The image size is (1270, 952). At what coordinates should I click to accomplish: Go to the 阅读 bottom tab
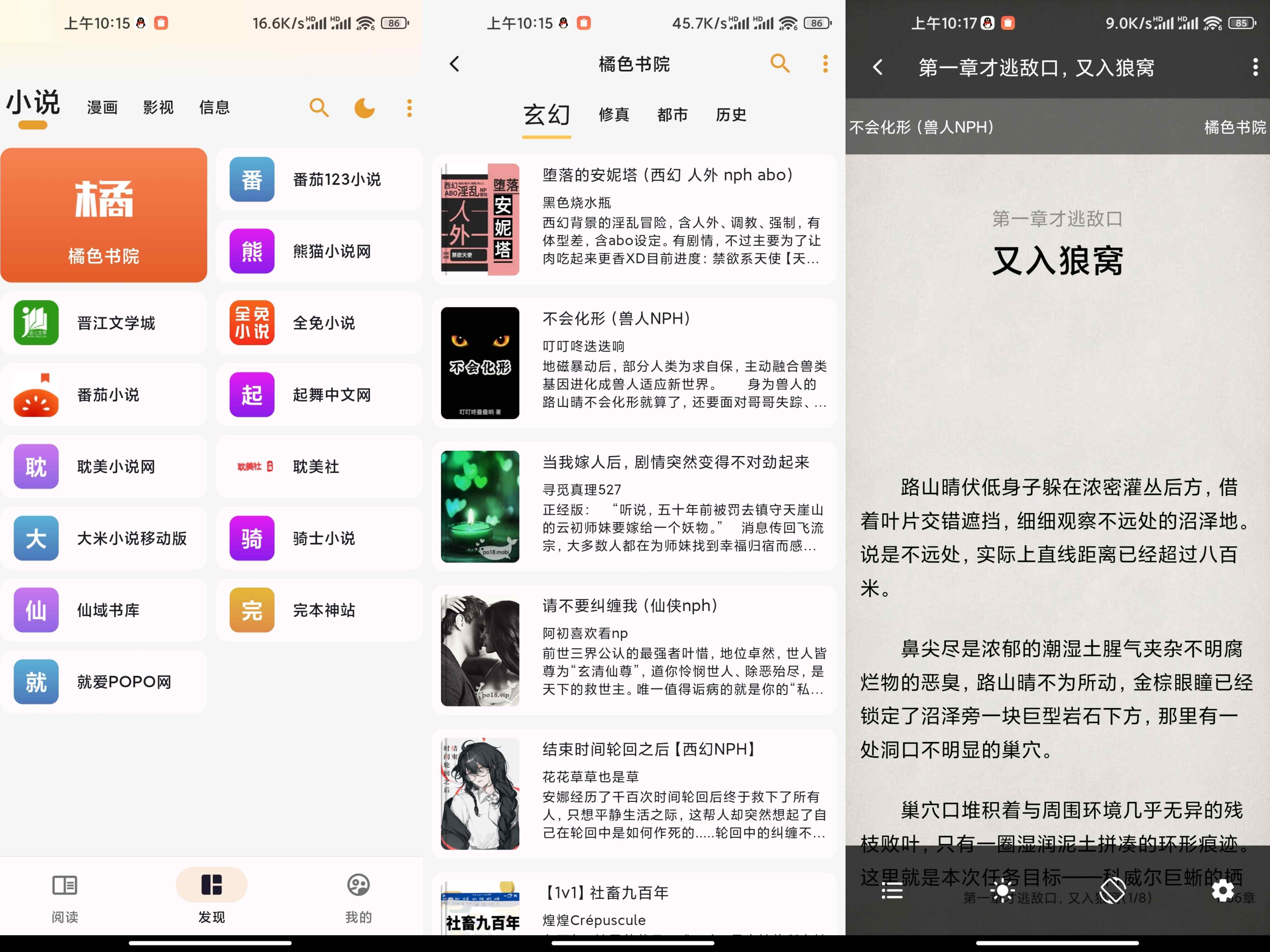64,898
